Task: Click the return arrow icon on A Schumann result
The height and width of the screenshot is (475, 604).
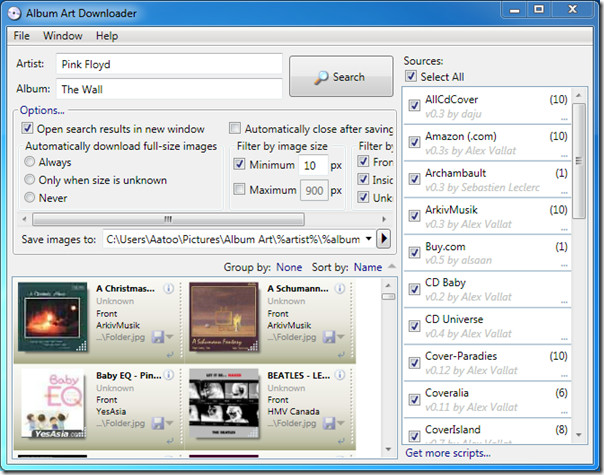Action: coord(341,355)
